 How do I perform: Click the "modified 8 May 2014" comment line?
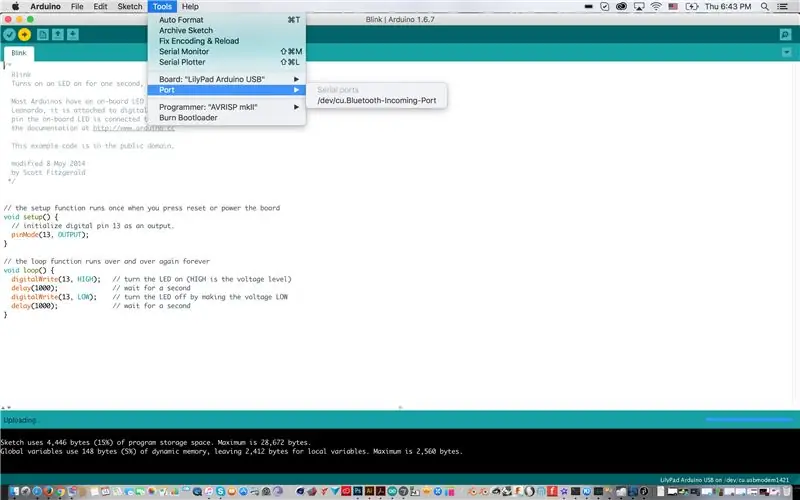tap(48, 163)
